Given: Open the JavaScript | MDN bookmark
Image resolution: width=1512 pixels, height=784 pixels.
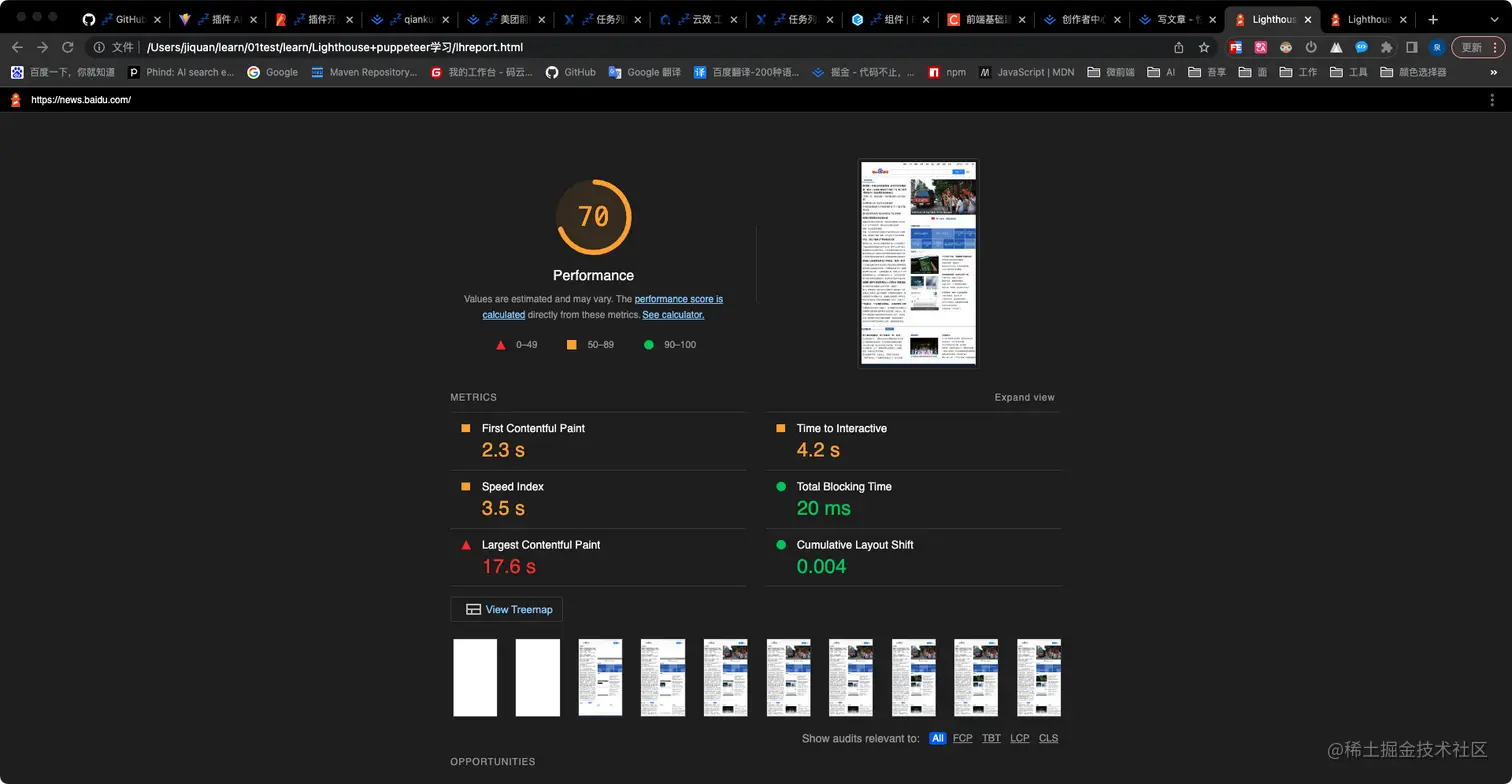Looking at the screenshot, I should (1026, 72).
